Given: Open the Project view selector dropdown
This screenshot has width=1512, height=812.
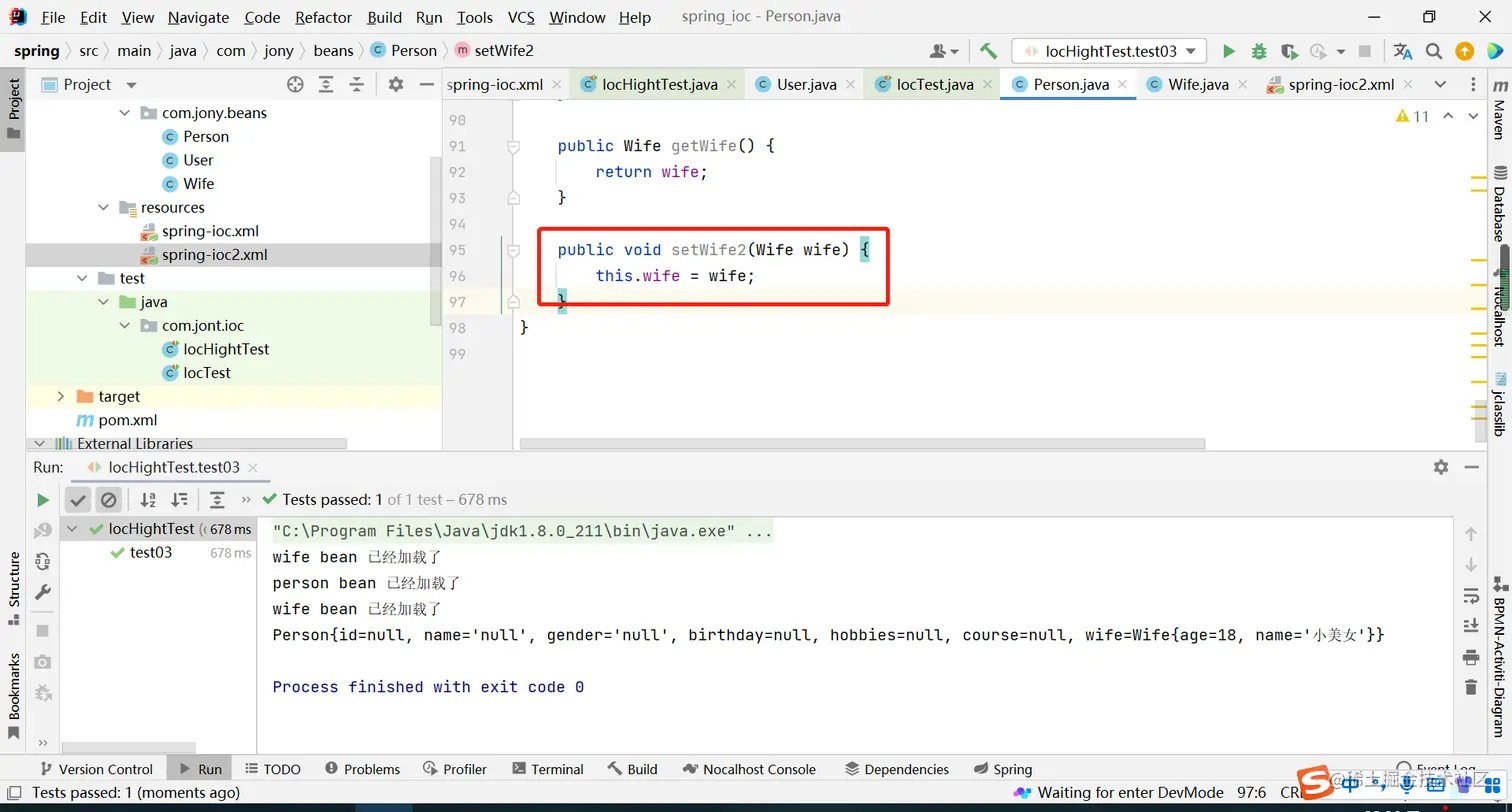Looking at the screenshot, I should pos(131,85).
